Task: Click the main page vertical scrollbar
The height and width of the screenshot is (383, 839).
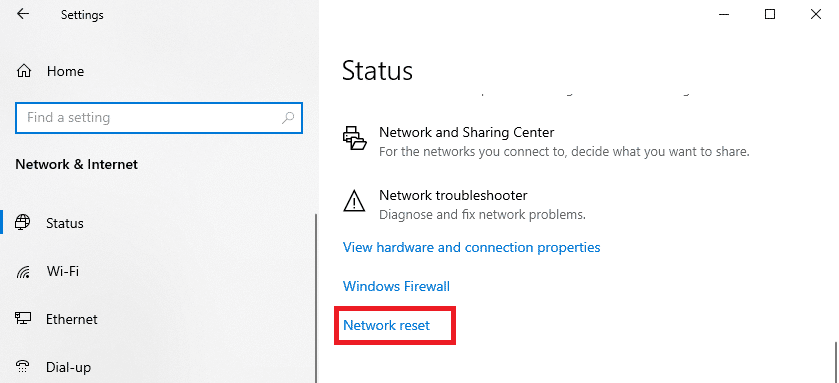Action: pos(836,363)
